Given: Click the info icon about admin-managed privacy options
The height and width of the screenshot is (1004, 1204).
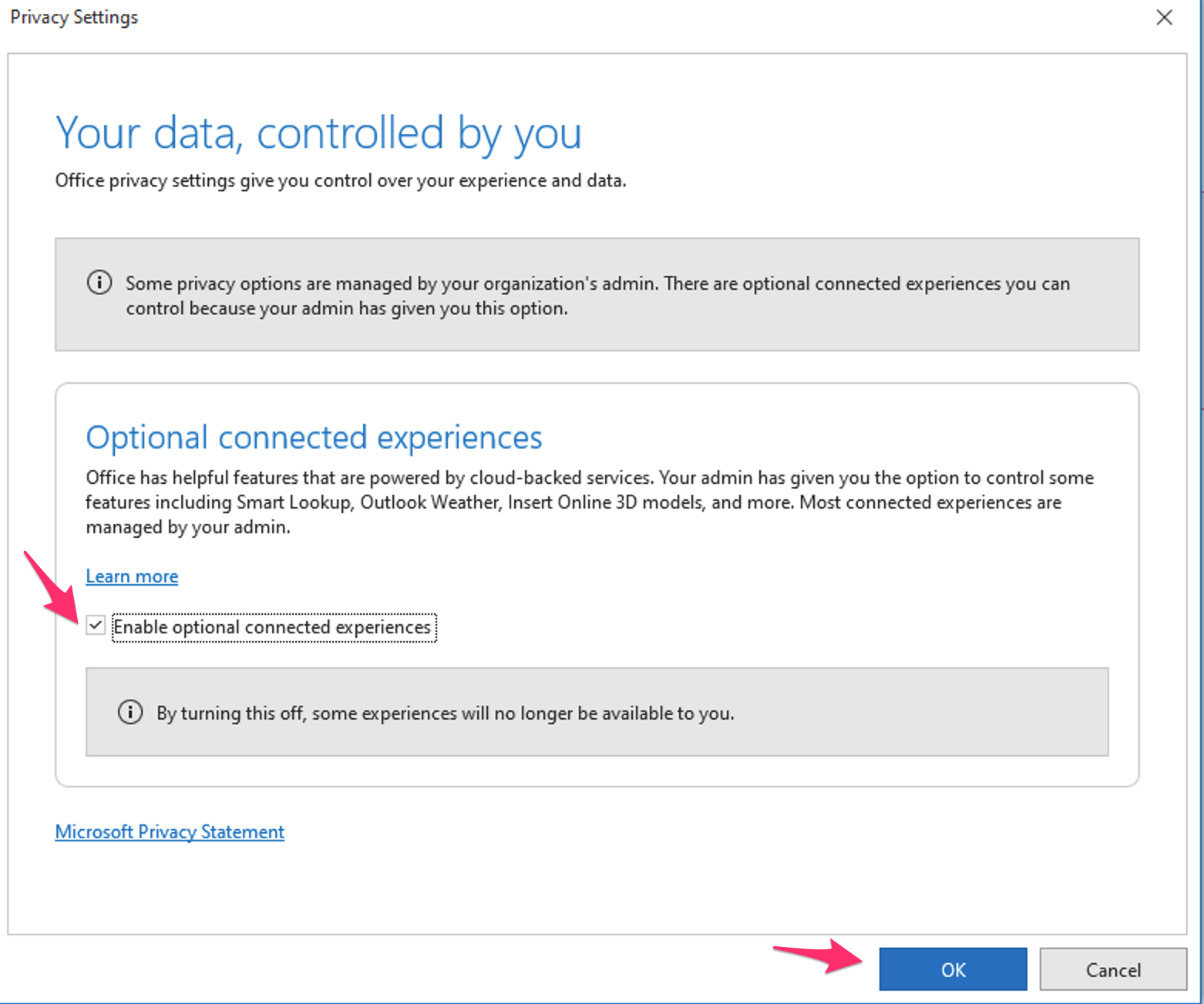Looking at the screenshot, I should (x=99, y=282).
